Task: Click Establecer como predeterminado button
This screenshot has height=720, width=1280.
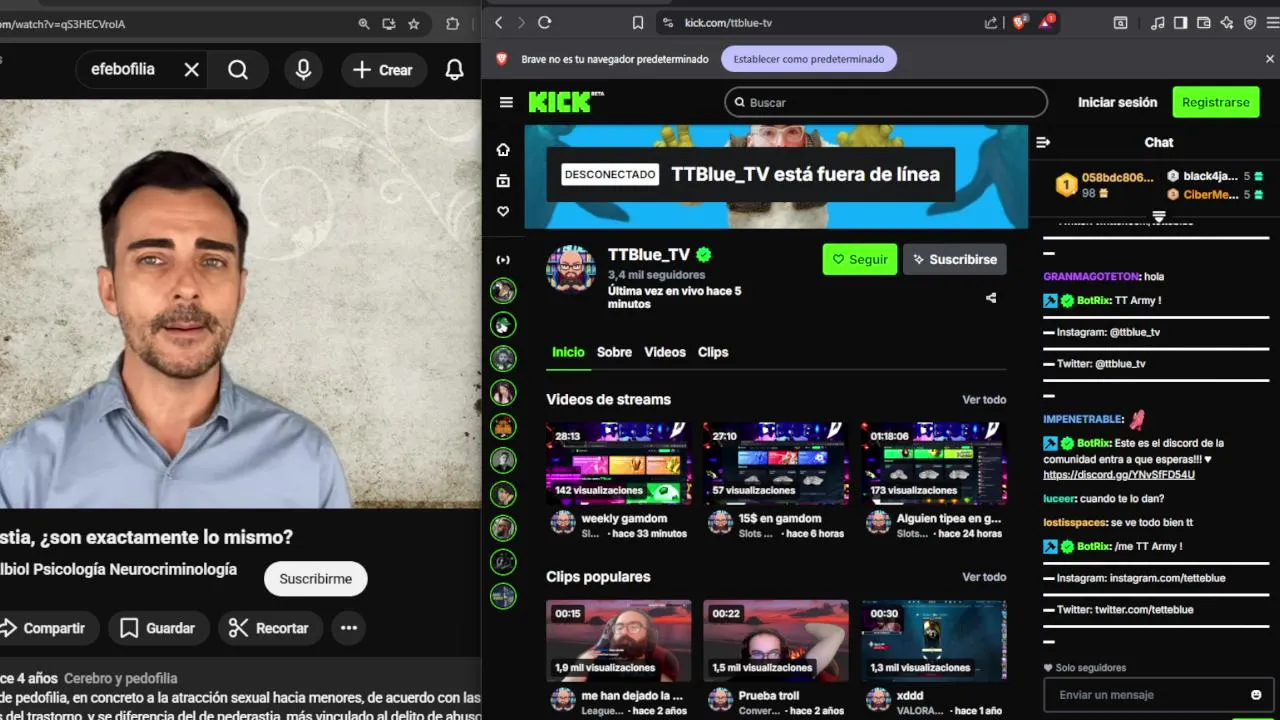Action: (x=808, y=59)
